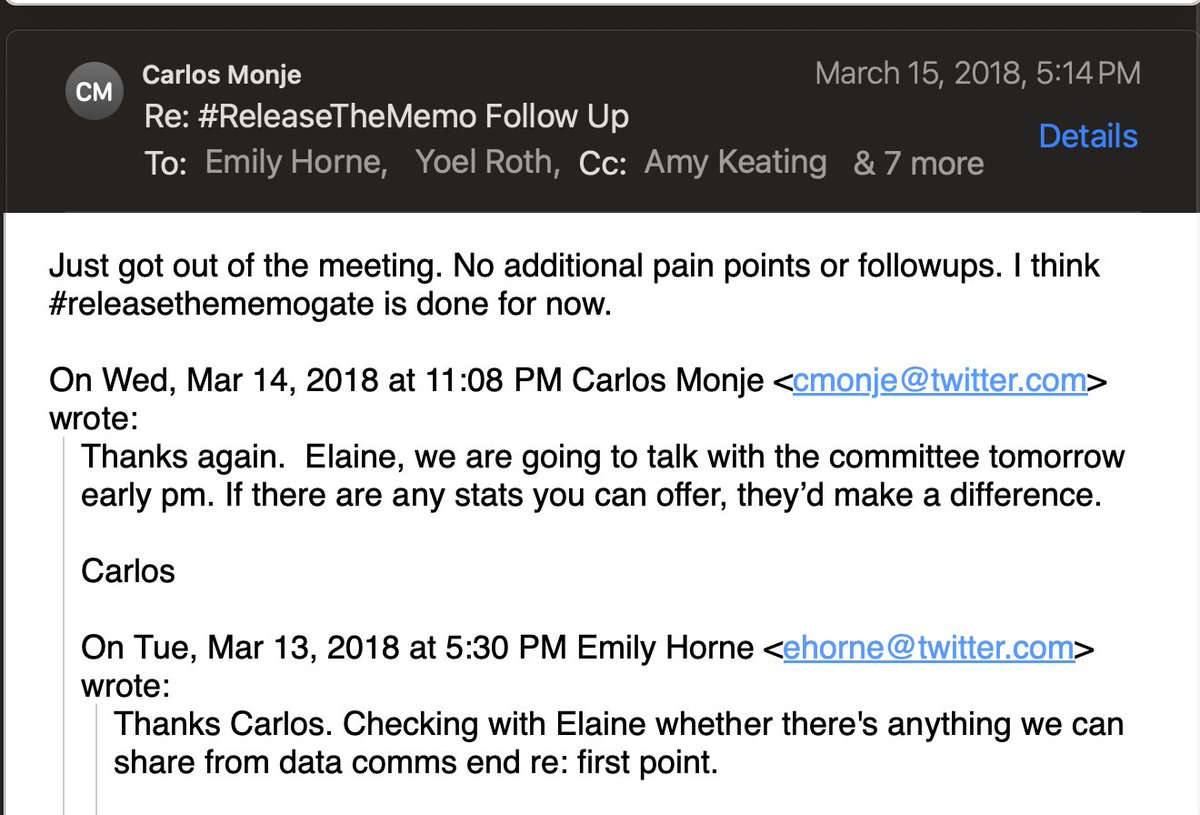
Task: Click the subject 'Re: #ReleaseTheMemo Follow Up'
Action: (385, 117)
